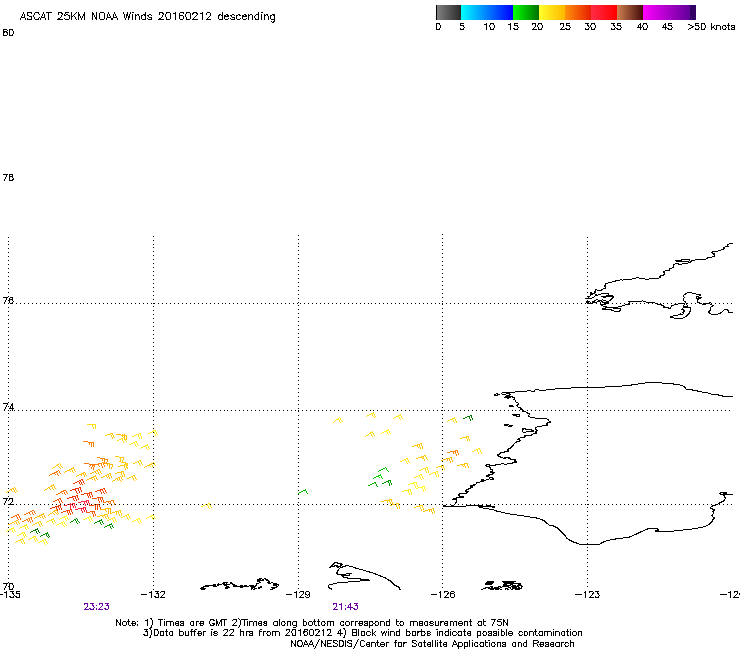Click the 74 latitude axis label
The image size is (740, 650).
(x=8, y=407)
